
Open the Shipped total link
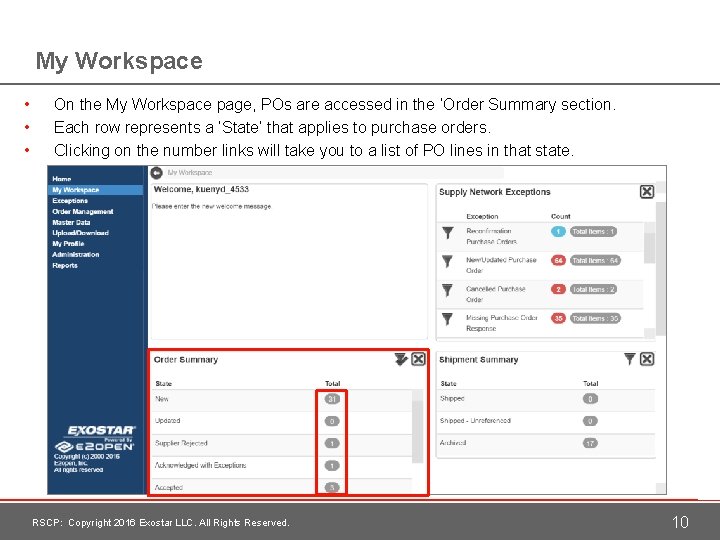590,399
